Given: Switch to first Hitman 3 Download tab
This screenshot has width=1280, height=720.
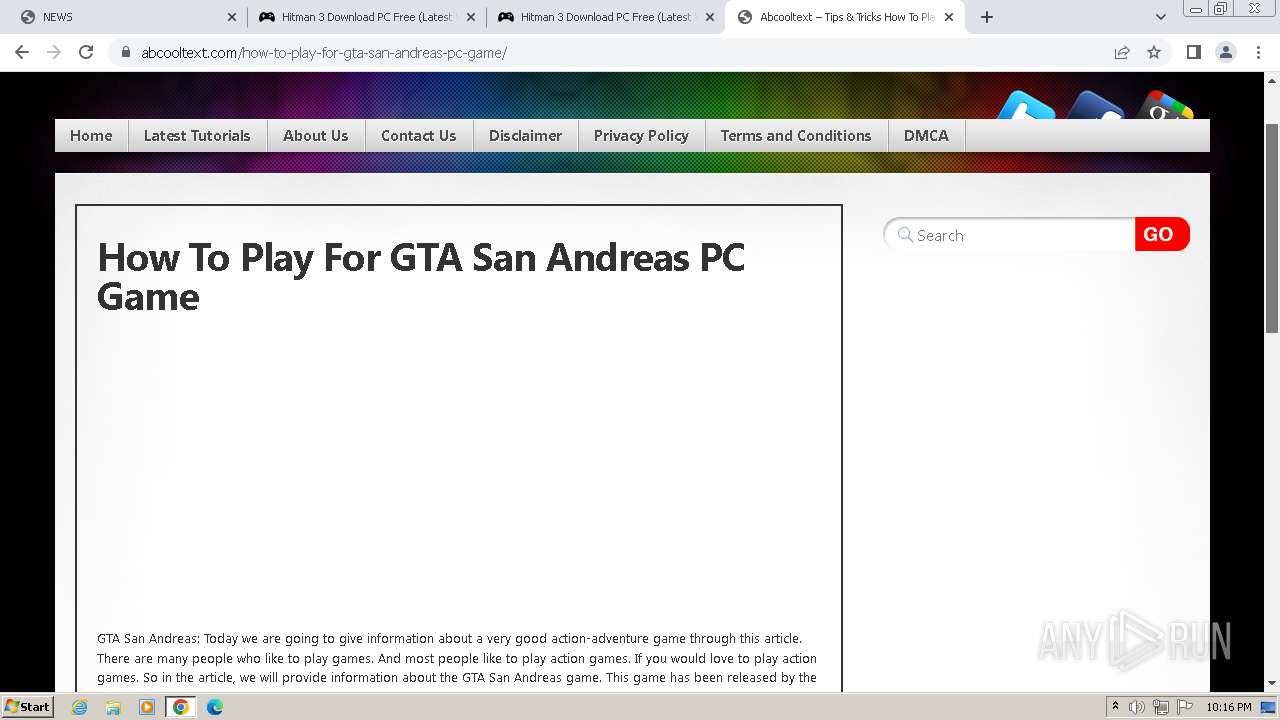Looking at the screenshot, I should tap(366, 17).
